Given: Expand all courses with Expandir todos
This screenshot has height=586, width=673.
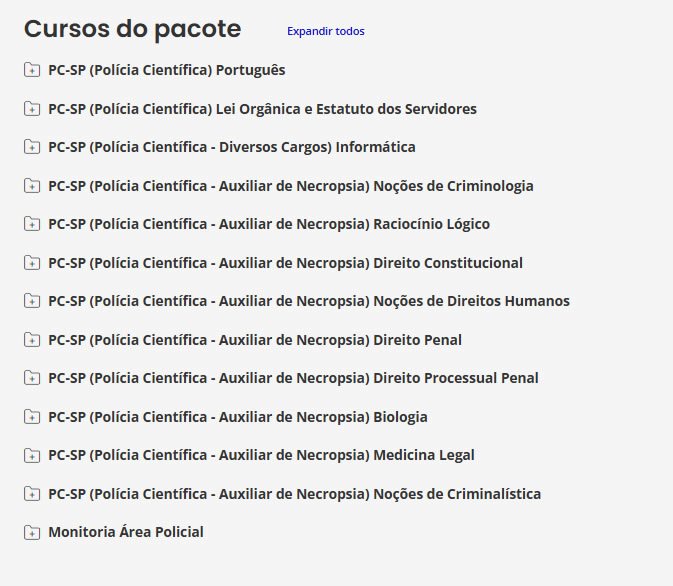Looking at the screenshot, I should point(325,31).
